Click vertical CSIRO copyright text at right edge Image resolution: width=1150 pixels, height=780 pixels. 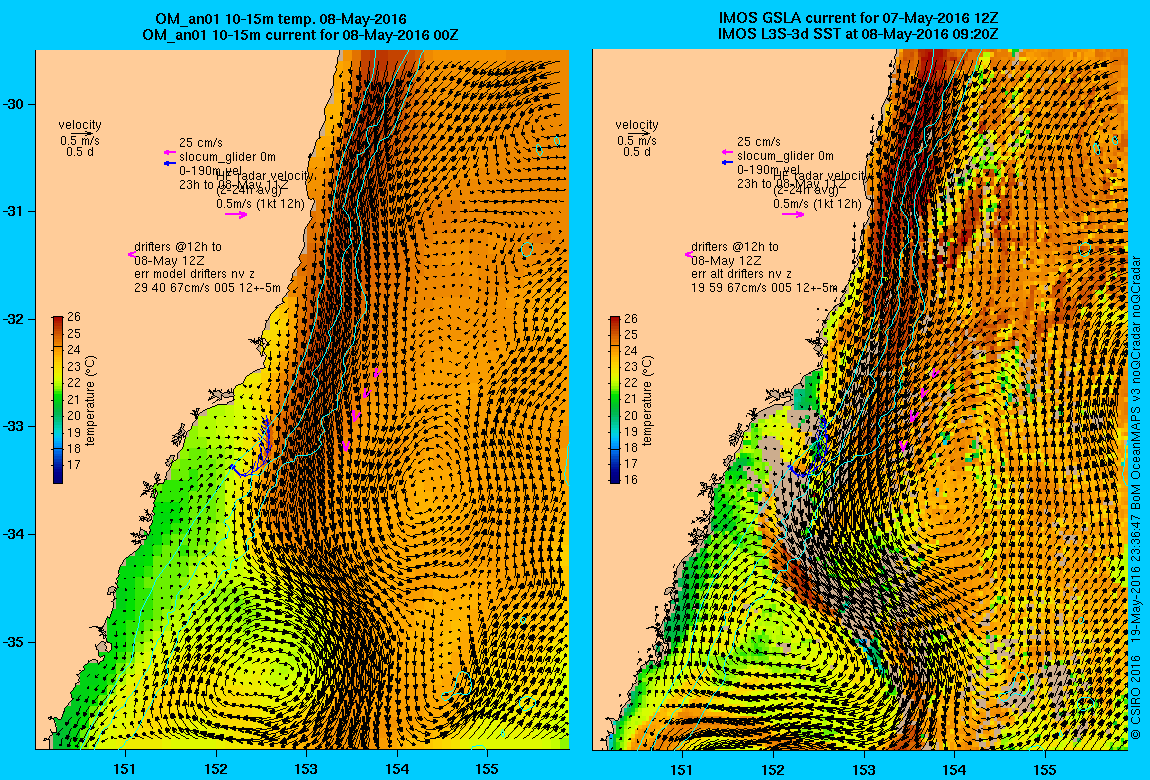(1135, 497)
